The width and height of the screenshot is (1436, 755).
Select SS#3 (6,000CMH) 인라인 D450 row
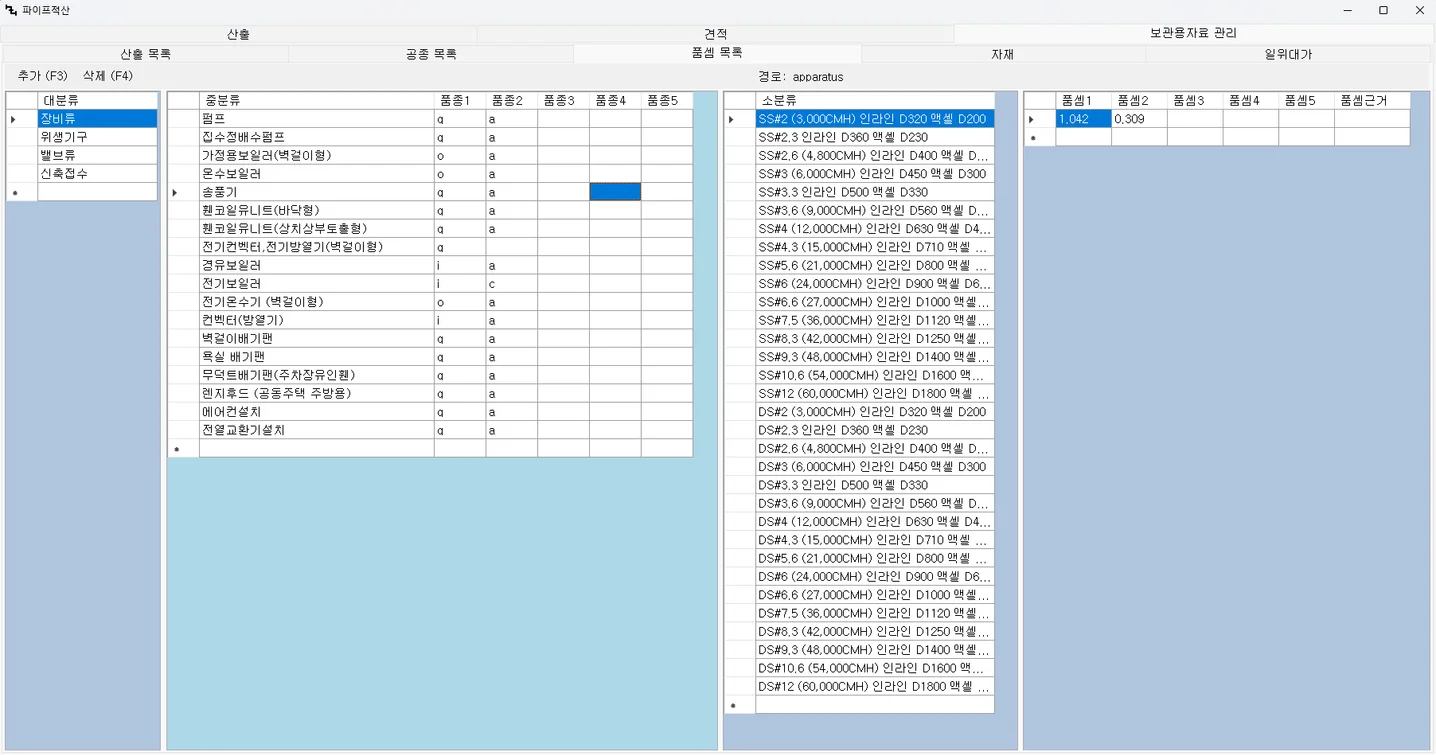[x=874, y=174]
